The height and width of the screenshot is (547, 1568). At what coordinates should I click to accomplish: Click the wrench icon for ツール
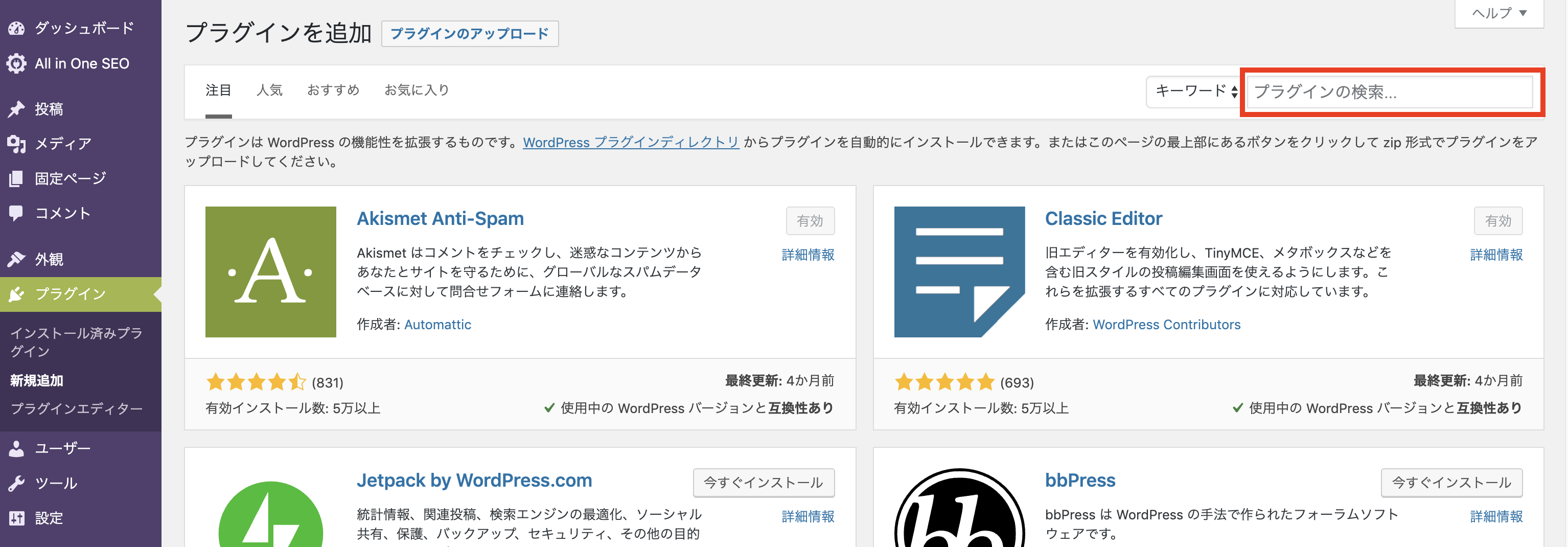tap(16, 484)
